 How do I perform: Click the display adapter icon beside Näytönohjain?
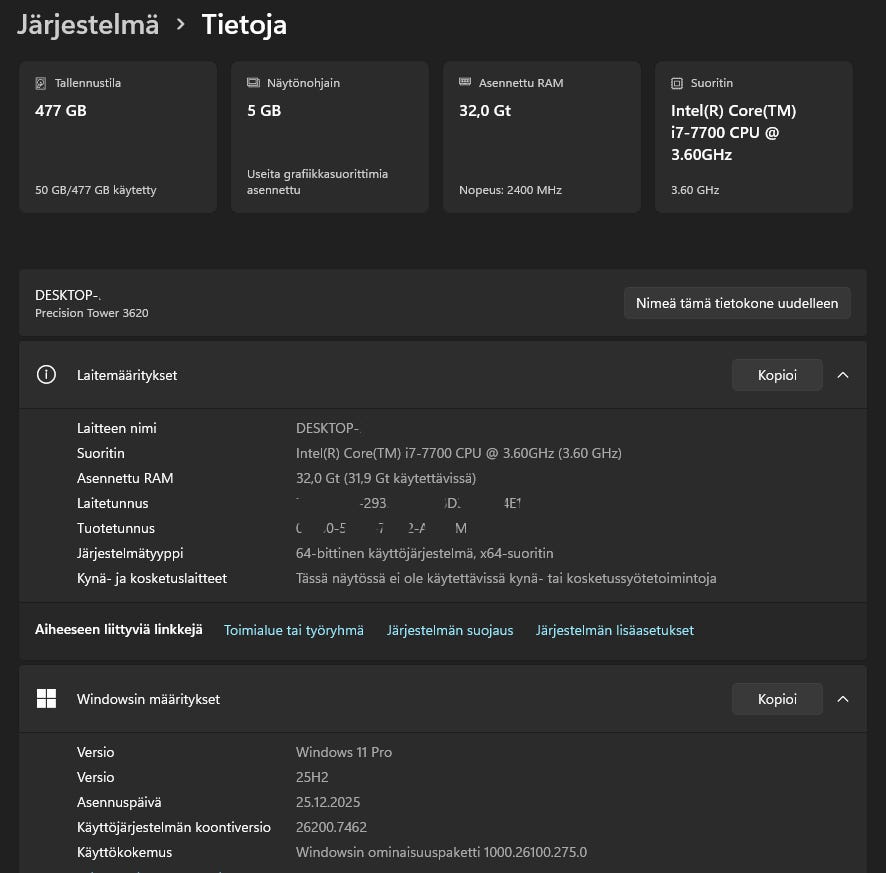(x=253, y=83)
